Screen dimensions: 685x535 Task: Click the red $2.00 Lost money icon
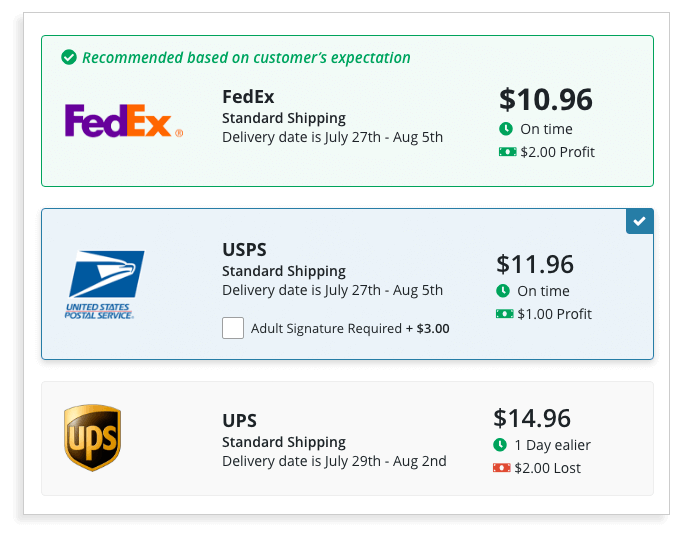(501, 468)
